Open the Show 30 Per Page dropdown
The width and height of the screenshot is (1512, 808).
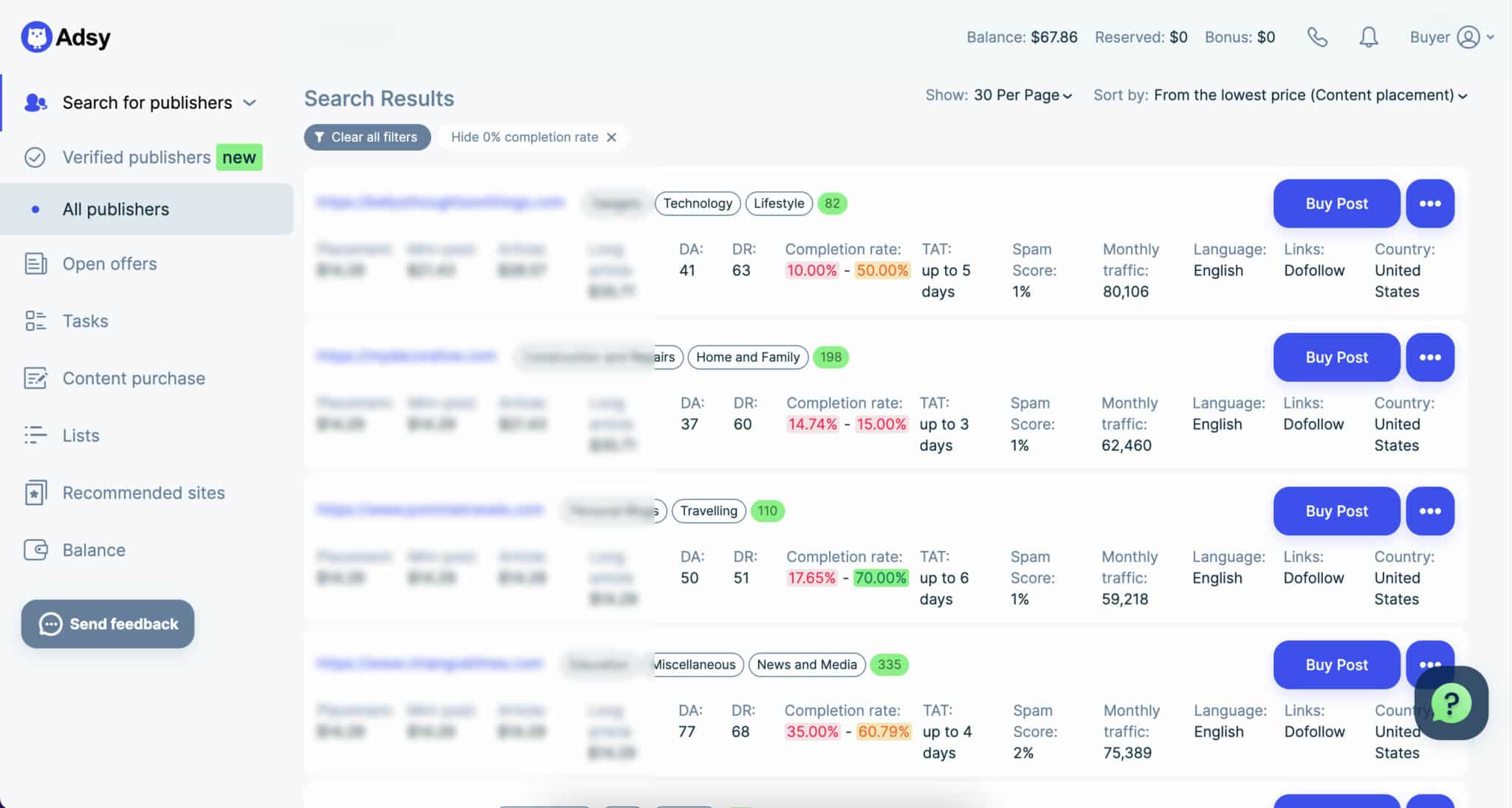tap(1023, 95)
